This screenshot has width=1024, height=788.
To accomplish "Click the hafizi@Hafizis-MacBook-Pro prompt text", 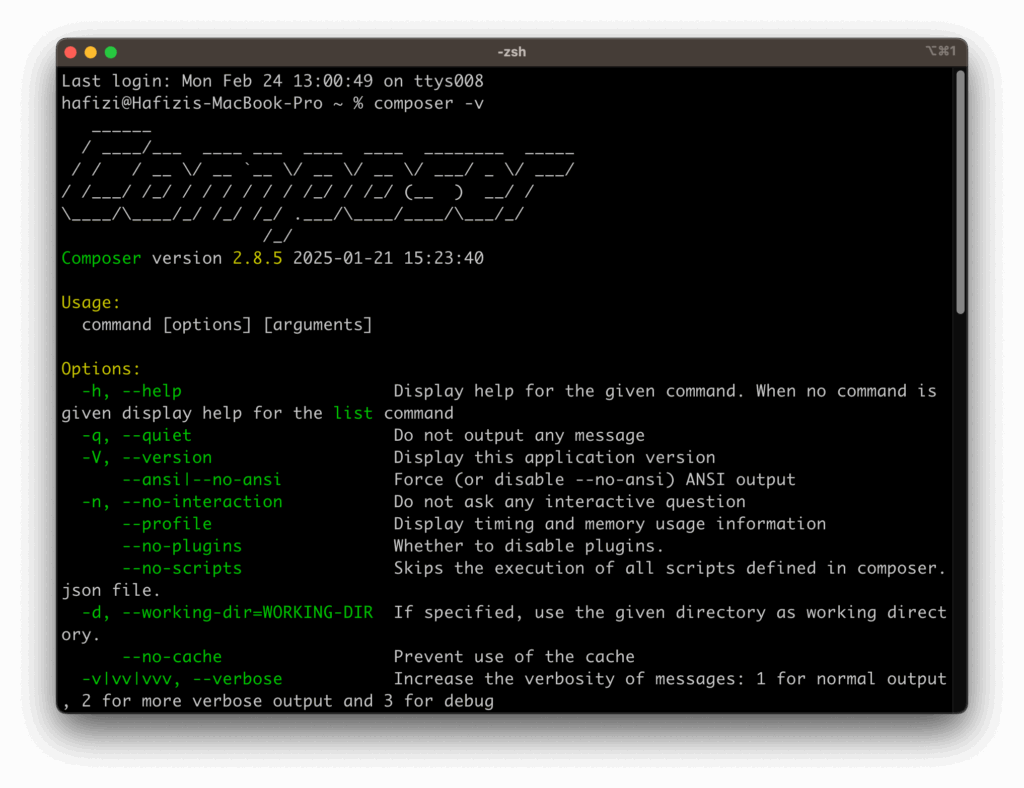I will click(192, 103).
